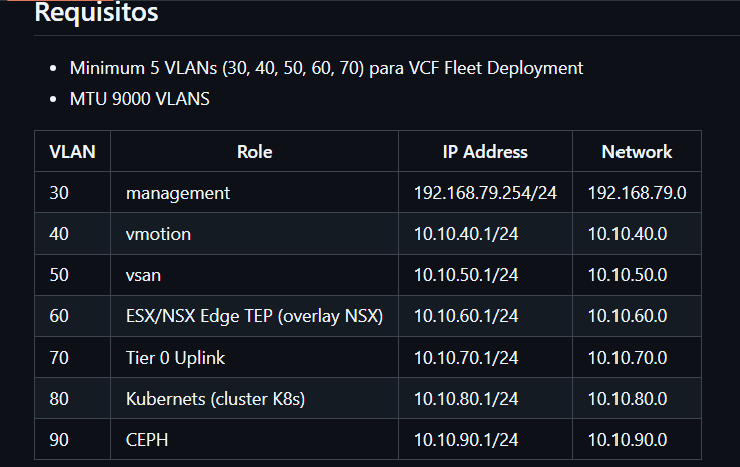Click the Requisitos heading

pyautogui.click(x=96, y=14)
